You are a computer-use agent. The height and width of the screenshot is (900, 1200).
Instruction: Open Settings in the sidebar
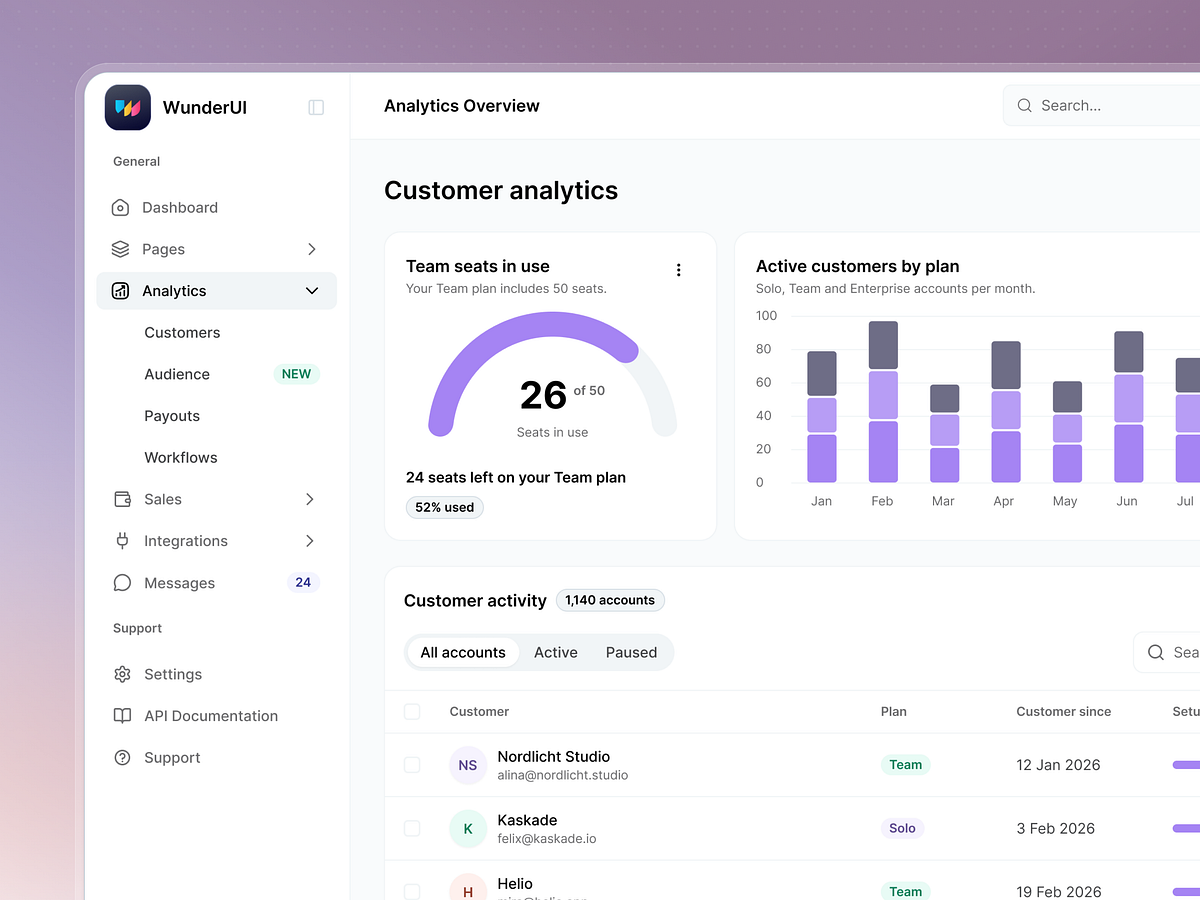click(x=216, y=674)
